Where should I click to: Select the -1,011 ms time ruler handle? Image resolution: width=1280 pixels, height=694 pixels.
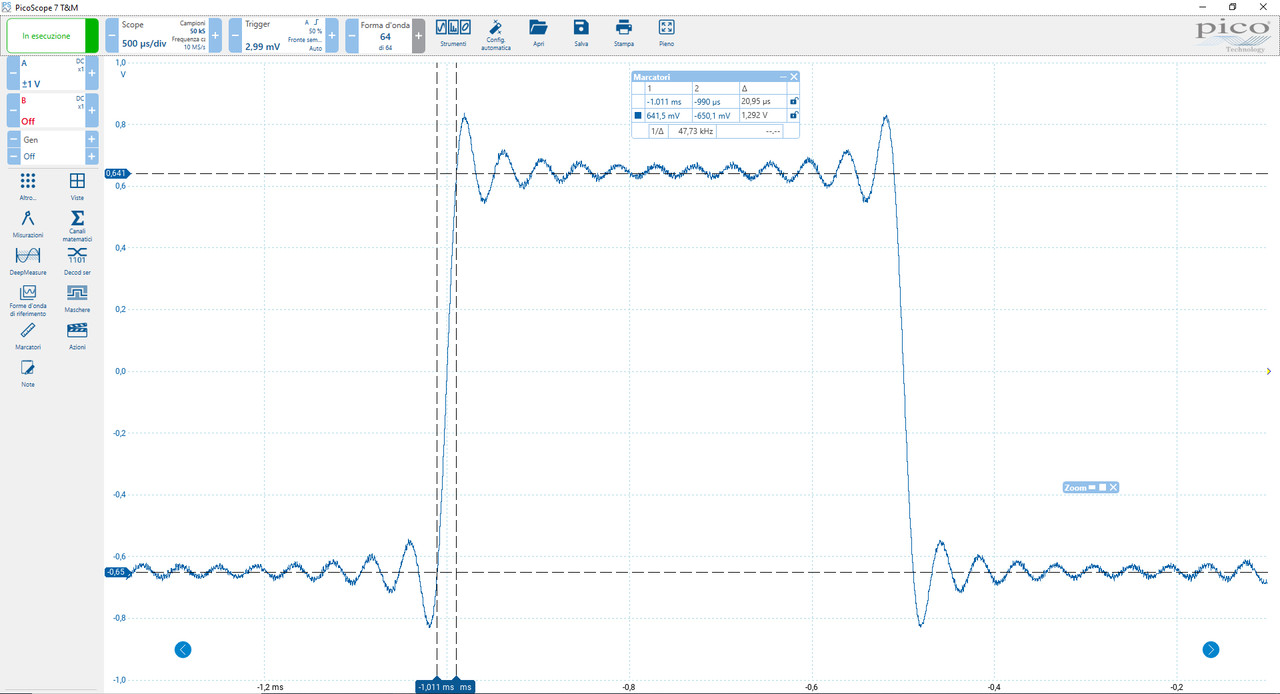point(436,687)
